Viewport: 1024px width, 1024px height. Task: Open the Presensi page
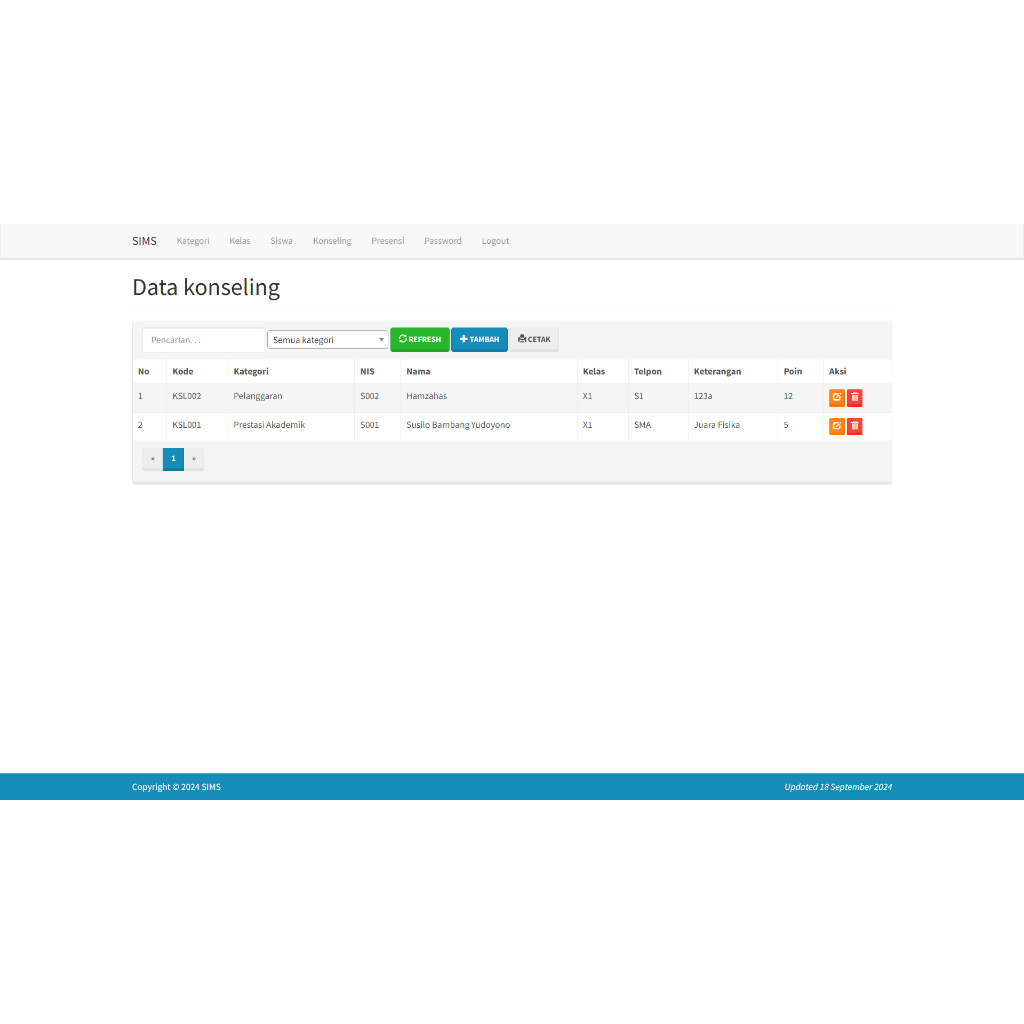pos(388,241)
